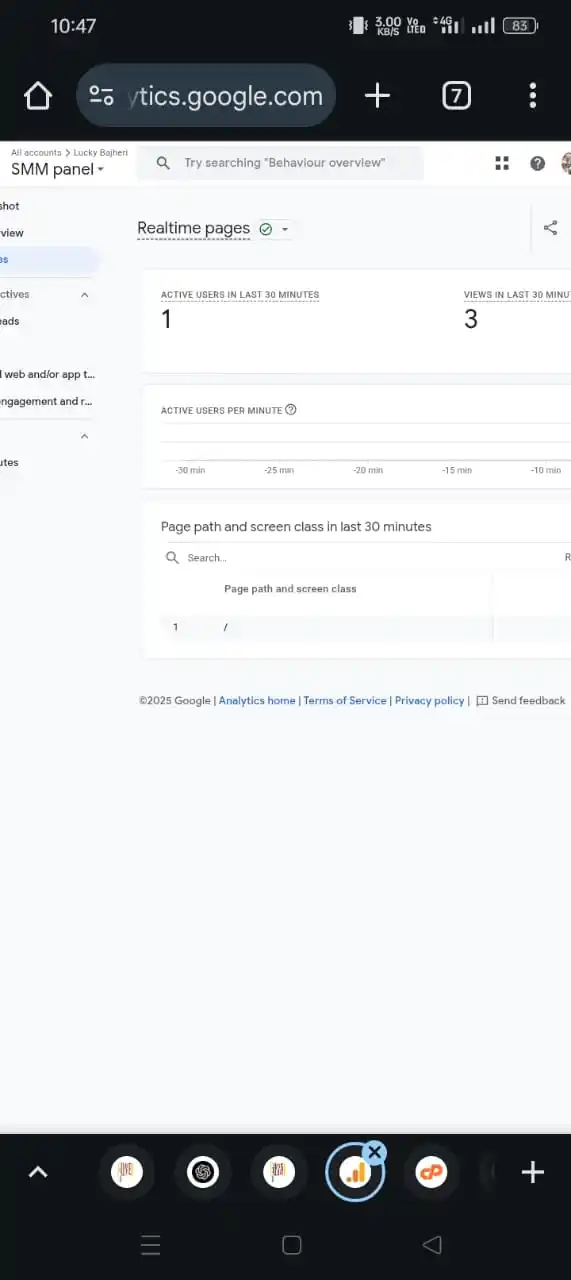
Task: Open SMM panel property selector dropdown
Action: [x=57, y=169]
